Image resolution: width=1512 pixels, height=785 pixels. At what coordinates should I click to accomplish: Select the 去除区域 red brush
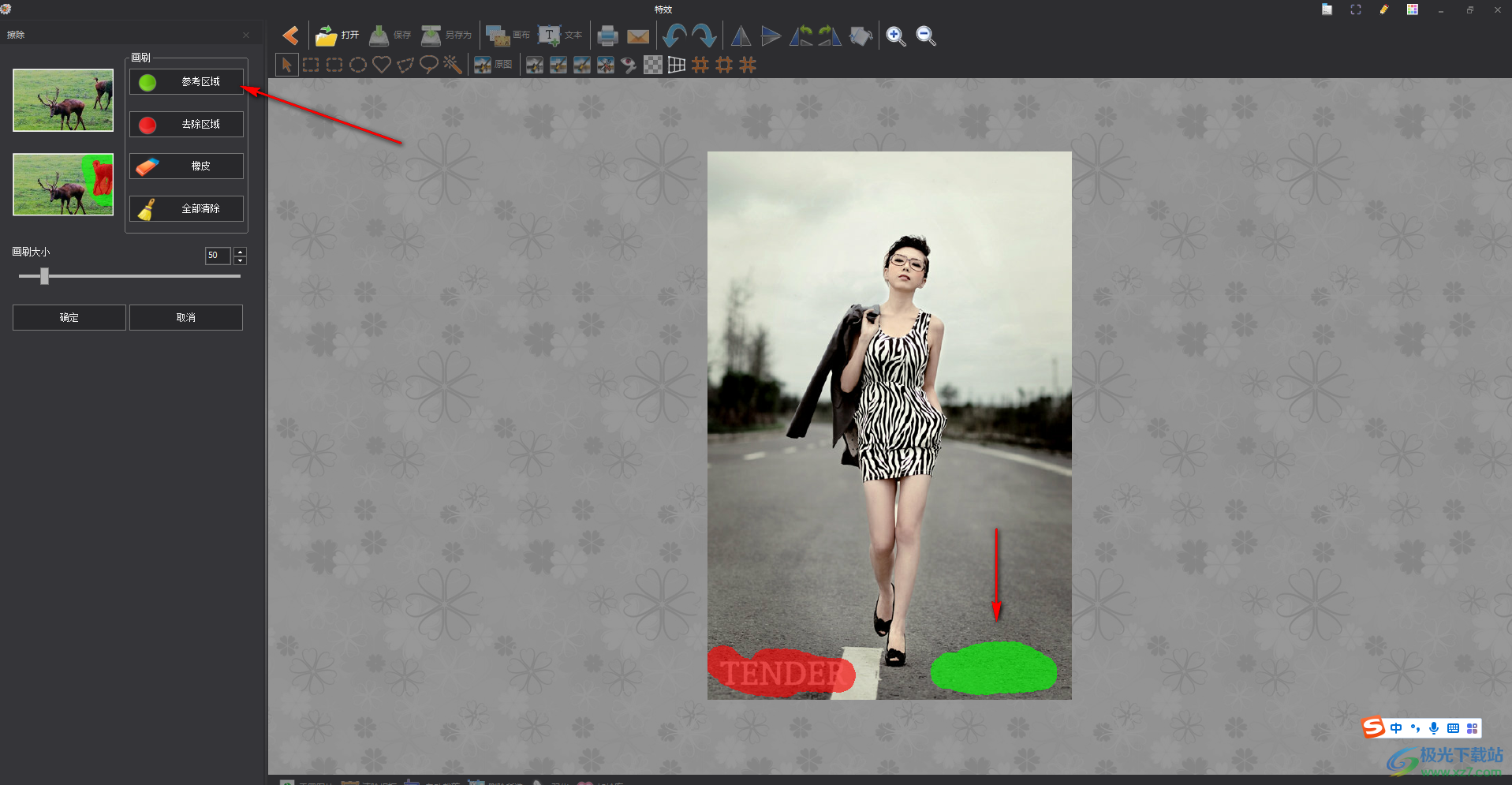tap(186, 125)
